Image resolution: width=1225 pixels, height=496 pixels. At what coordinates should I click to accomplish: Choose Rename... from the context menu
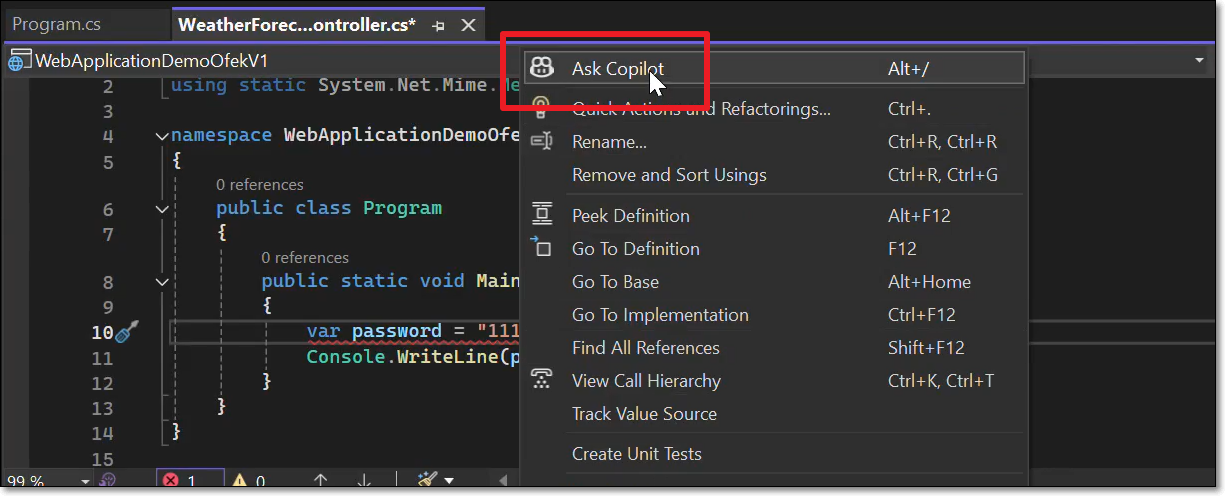[775, 142]
